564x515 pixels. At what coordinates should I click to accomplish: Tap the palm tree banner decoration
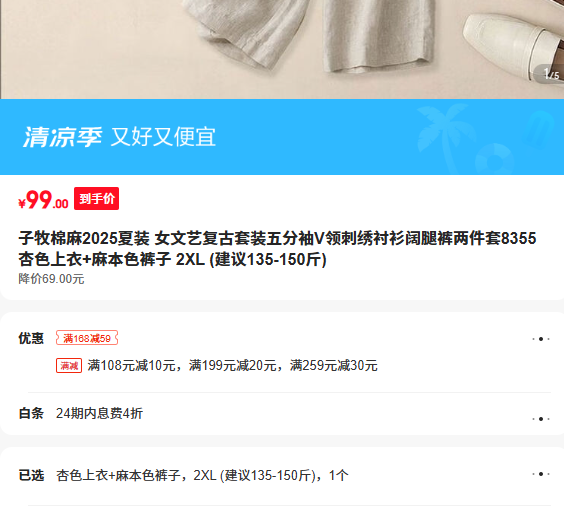(444, 137)
